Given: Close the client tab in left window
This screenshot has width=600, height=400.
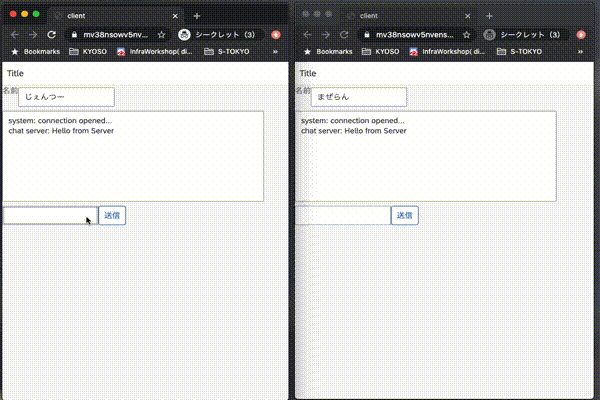Looking at the screenshot, I should click(175, 16).
